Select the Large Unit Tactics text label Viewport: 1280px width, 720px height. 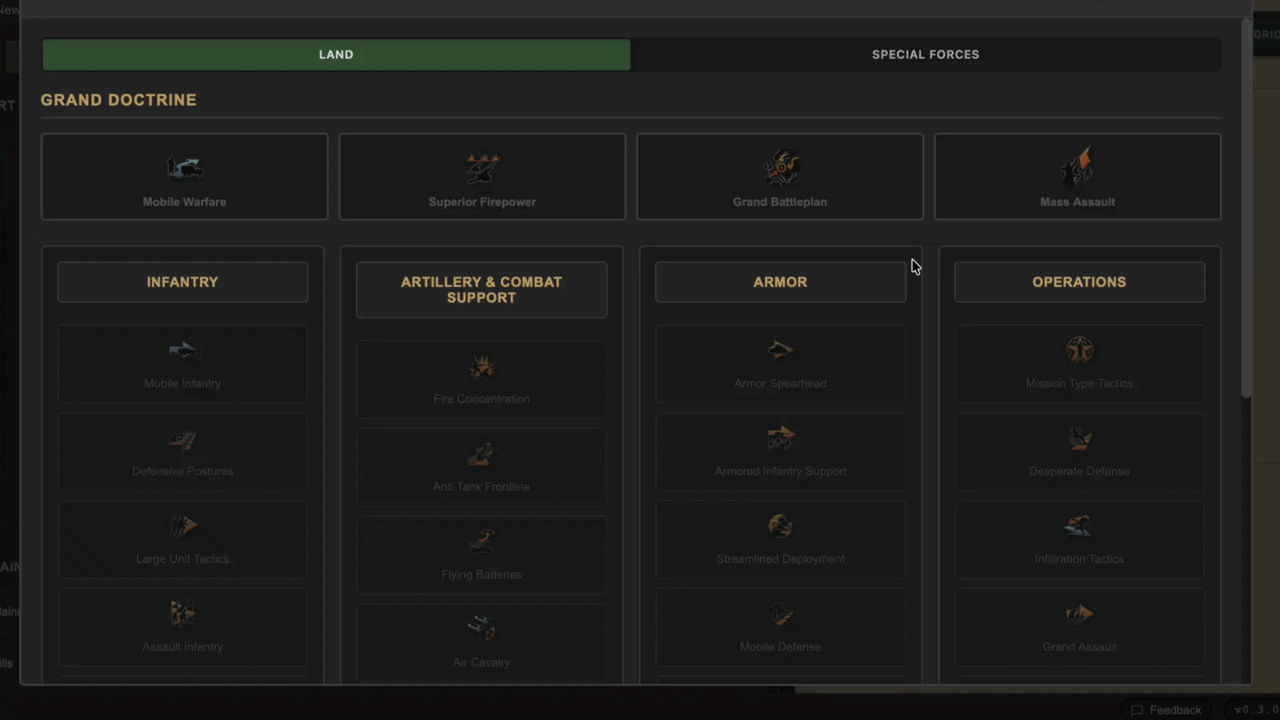[x=182, y=559]
